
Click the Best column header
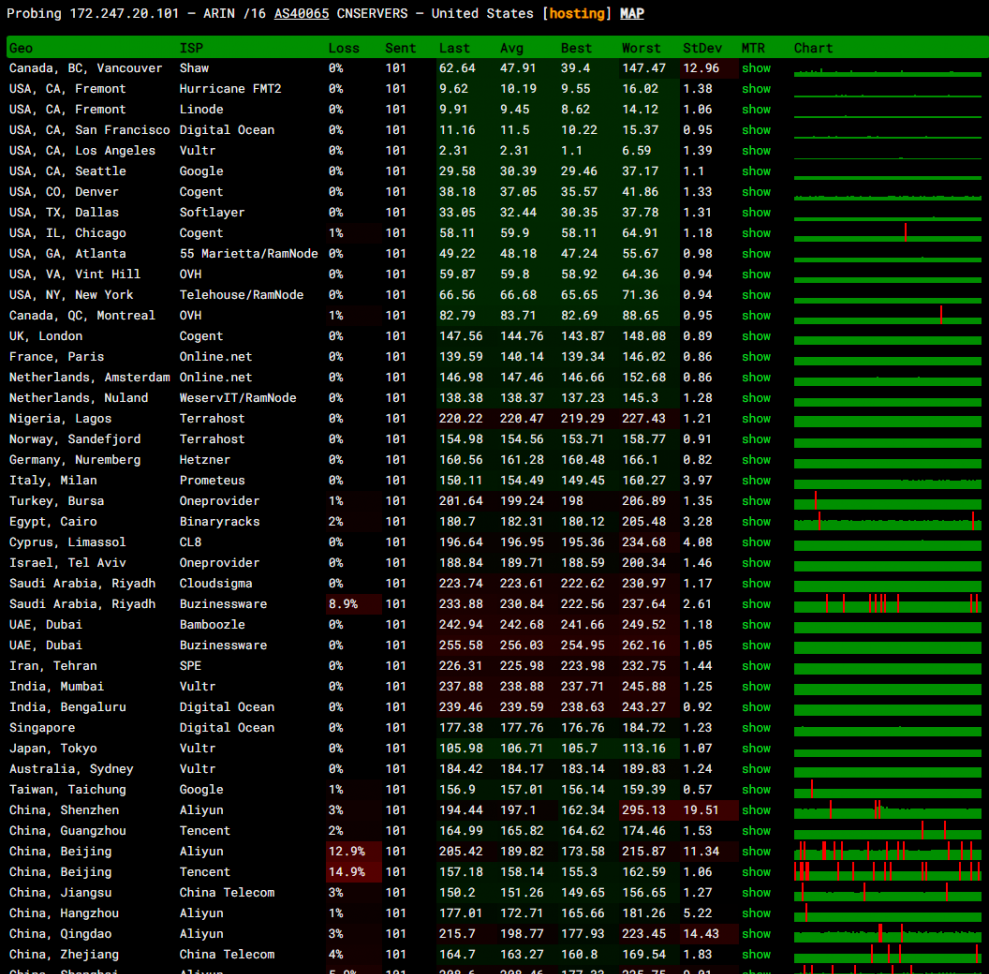(x=576, y=48)
